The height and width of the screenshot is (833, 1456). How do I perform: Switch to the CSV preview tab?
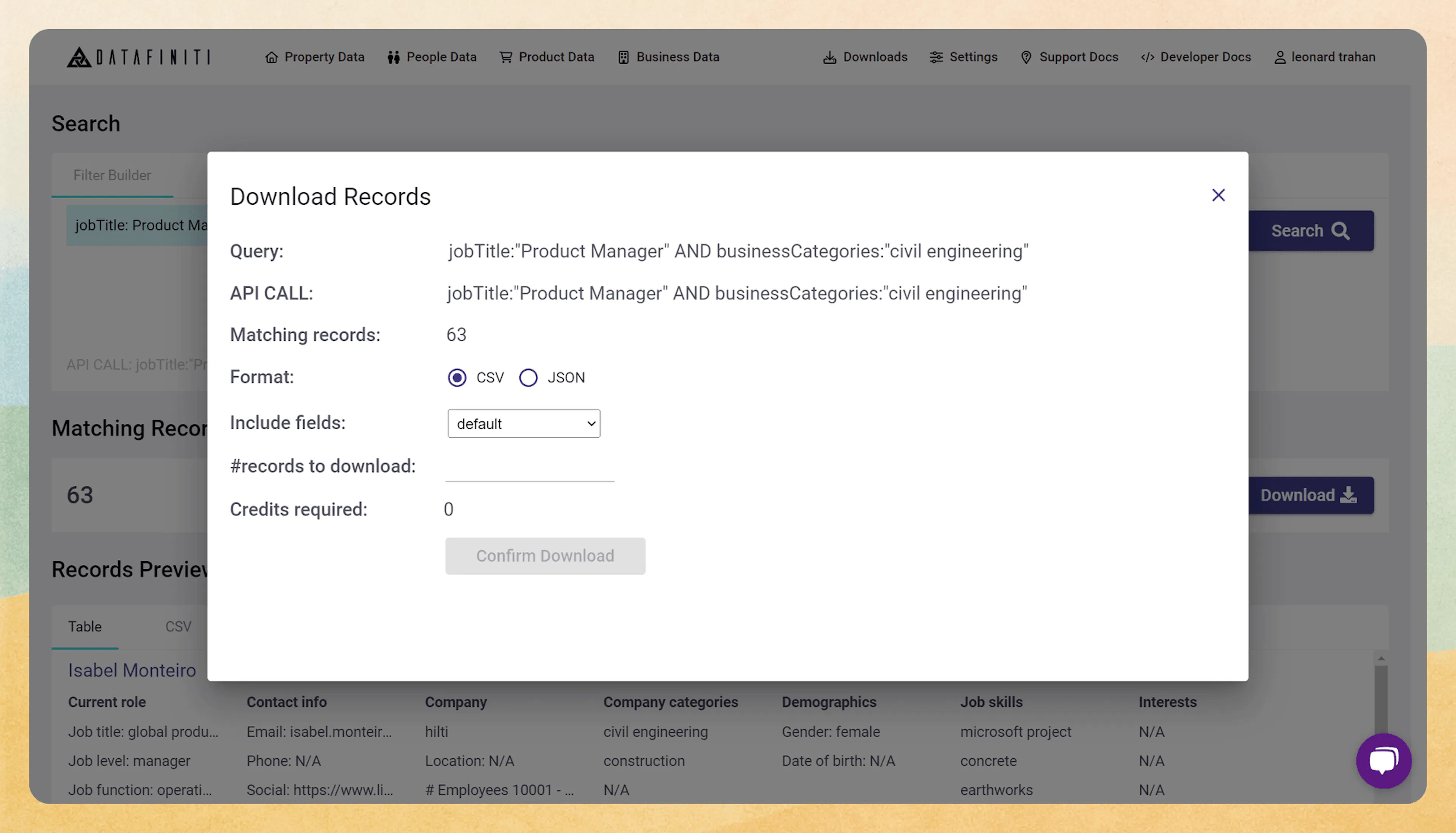177,626
